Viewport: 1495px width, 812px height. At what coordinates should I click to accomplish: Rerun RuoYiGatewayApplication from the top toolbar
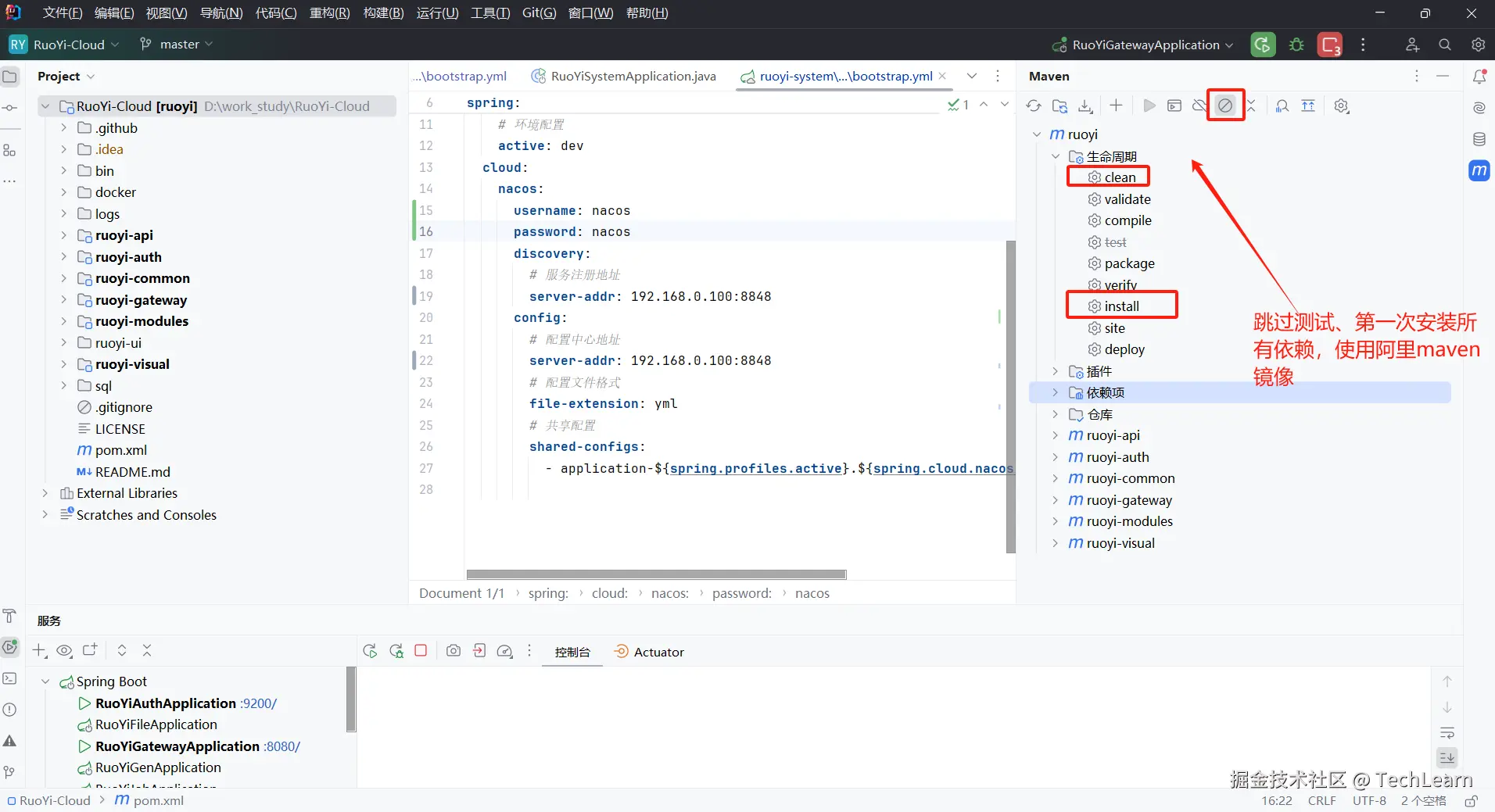pos(1263,45)
